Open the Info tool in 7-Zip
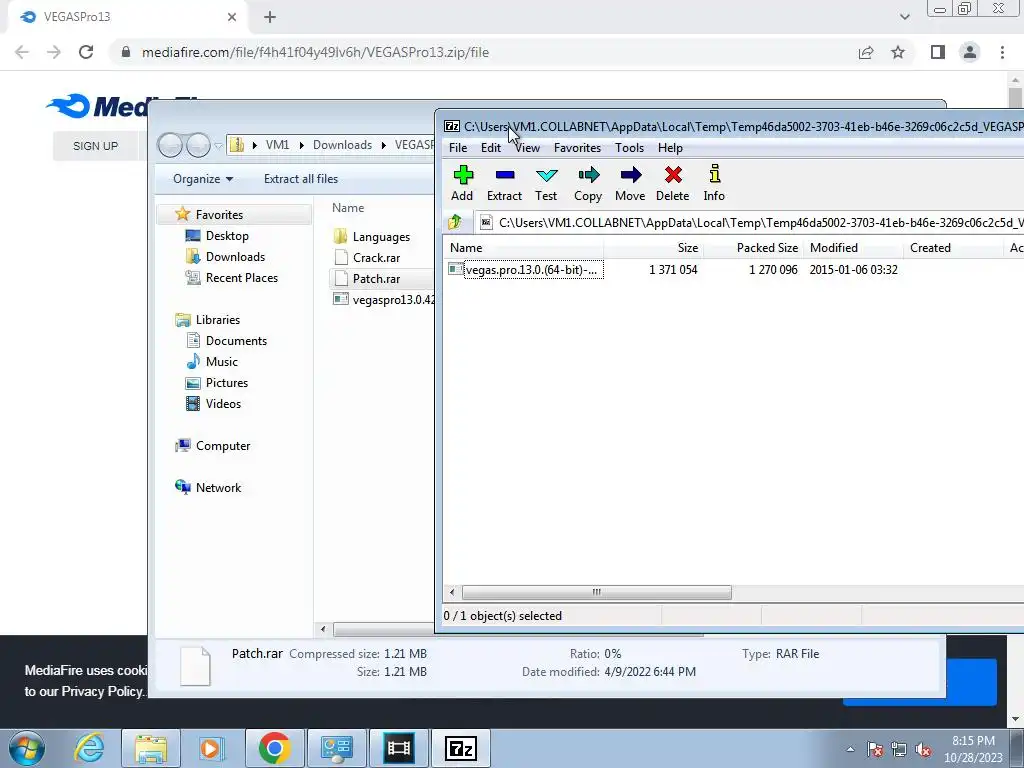This screenshot has width=1024, height=768. coord(714,184)
